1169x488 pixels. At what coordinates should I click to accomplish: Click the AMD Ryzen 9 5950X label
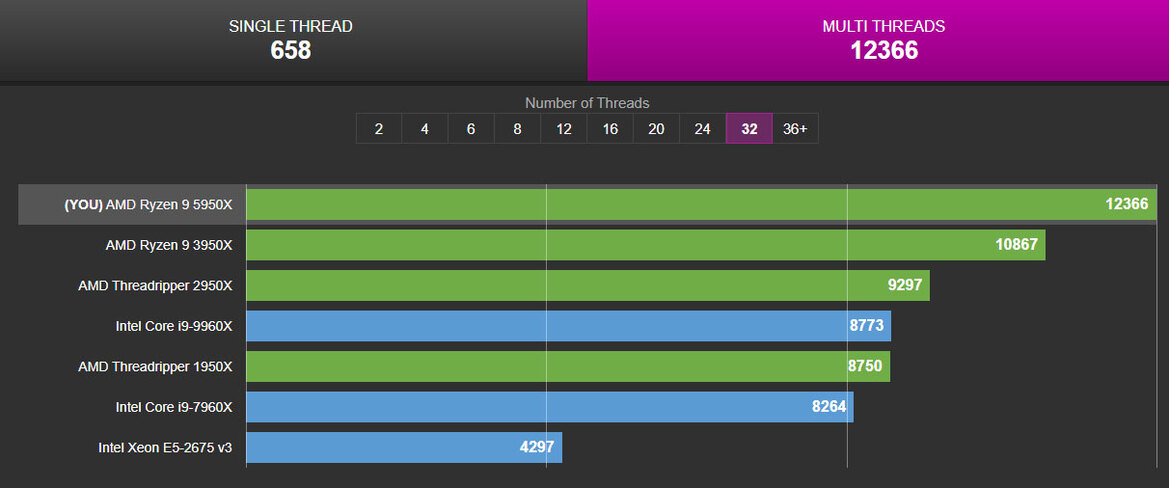[148, 204]
